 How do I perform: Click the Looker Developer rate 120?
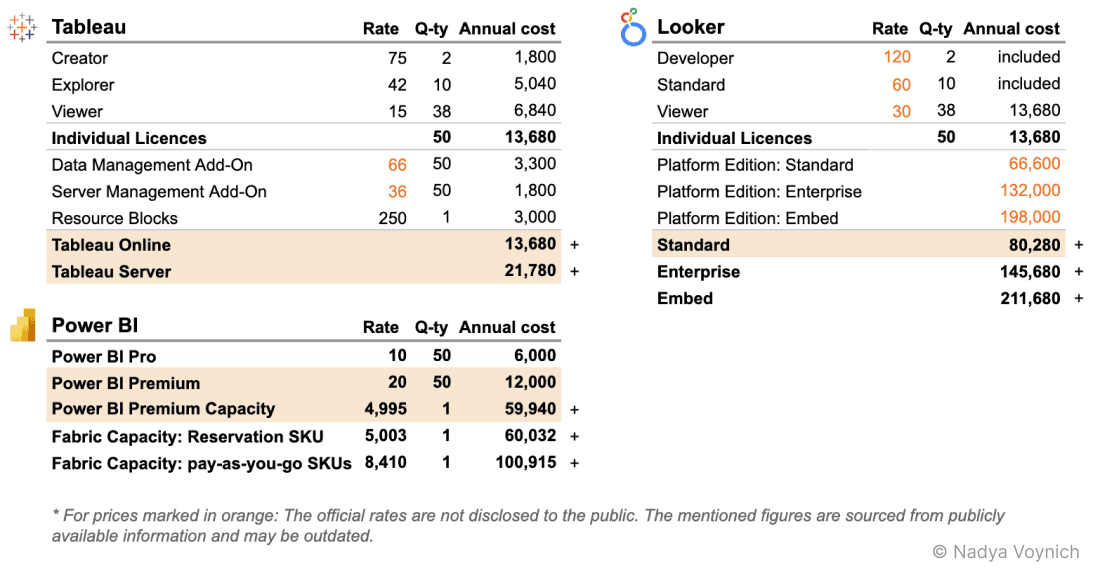click(897, 58)
